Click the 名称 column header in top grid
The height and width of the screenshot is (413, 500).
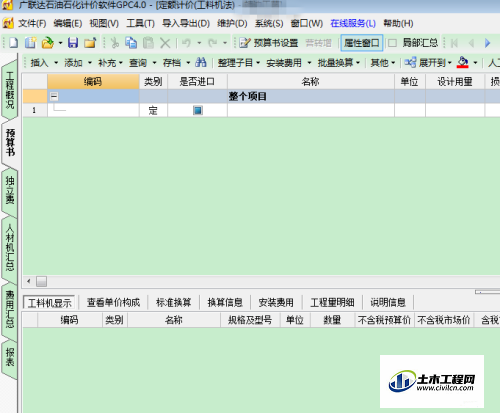pos(311,82)
